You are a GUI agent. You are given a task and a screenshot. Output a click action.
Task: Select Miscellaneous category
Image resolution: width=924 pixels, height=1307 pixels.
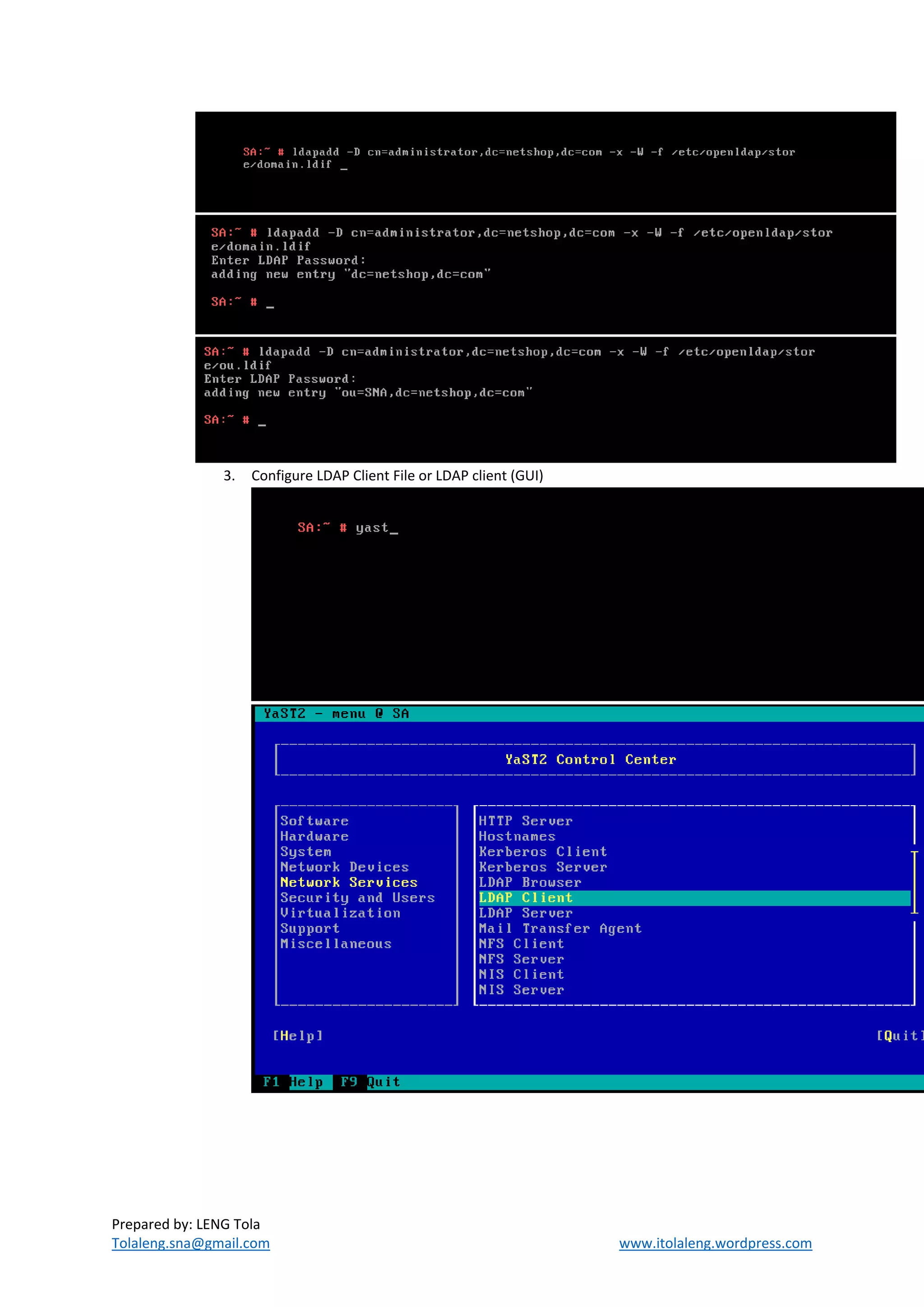(x=336, y=944)
